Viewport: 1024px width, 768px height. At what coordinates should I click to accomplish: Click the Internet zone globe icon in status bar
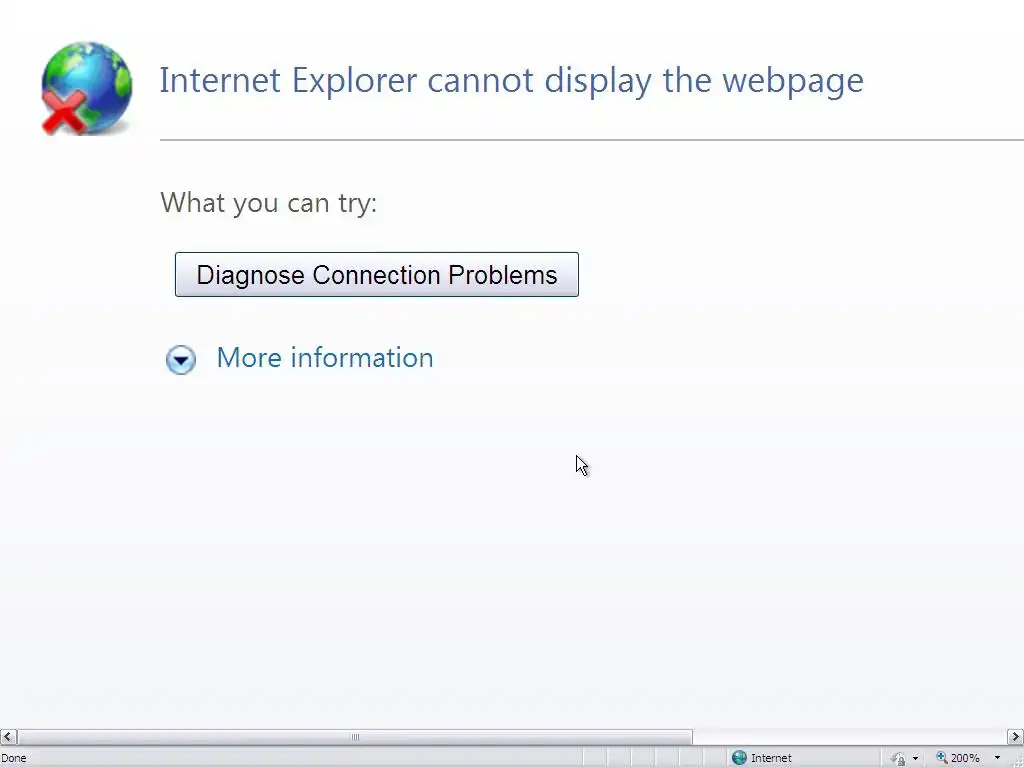click(x=739, y=758)
